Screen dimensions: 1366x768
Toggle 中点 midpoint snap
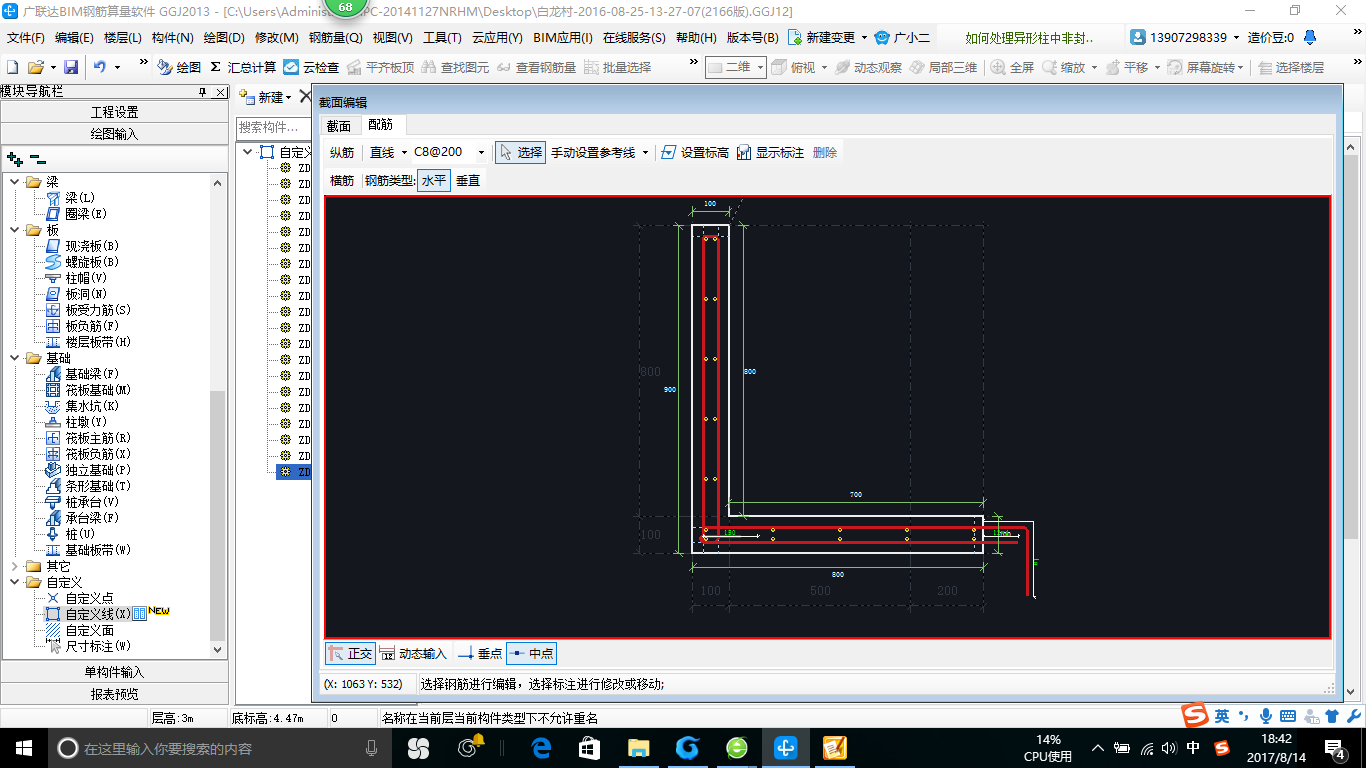click(x=531, y=653)
